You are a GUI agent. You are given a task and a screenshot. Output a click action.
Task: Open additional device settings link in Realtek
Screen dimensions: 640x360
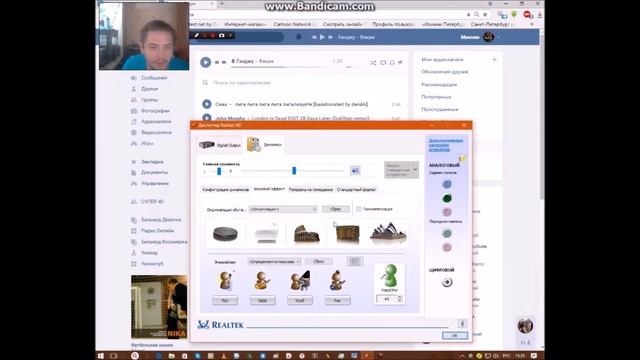coord(445,145)
